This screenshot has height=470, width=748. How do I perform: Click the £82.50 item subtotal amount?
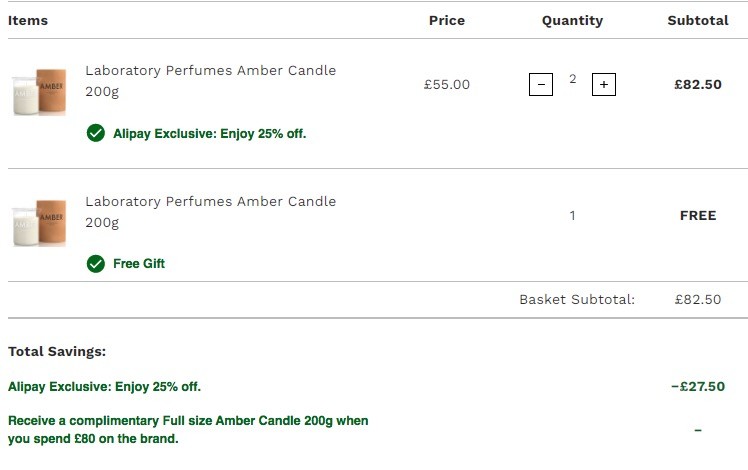point(698,84)
